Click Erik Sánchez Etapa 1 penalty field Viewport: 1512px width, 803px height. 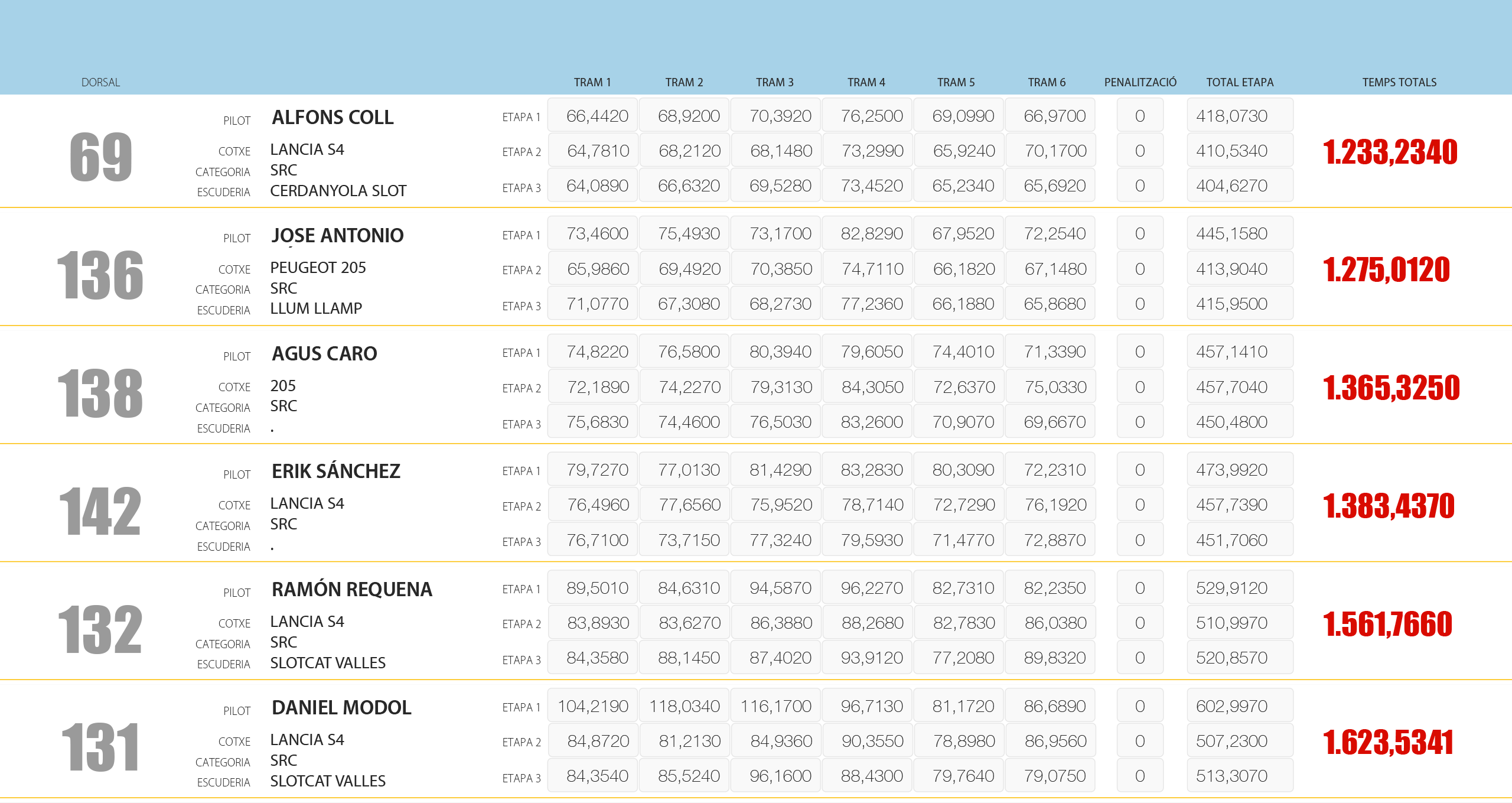(x=1139, y=470)
